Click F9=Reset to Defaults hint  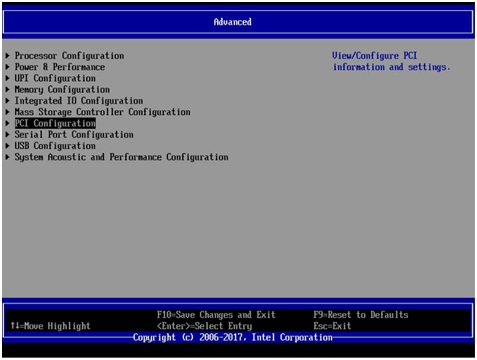[x=361, y=315]
